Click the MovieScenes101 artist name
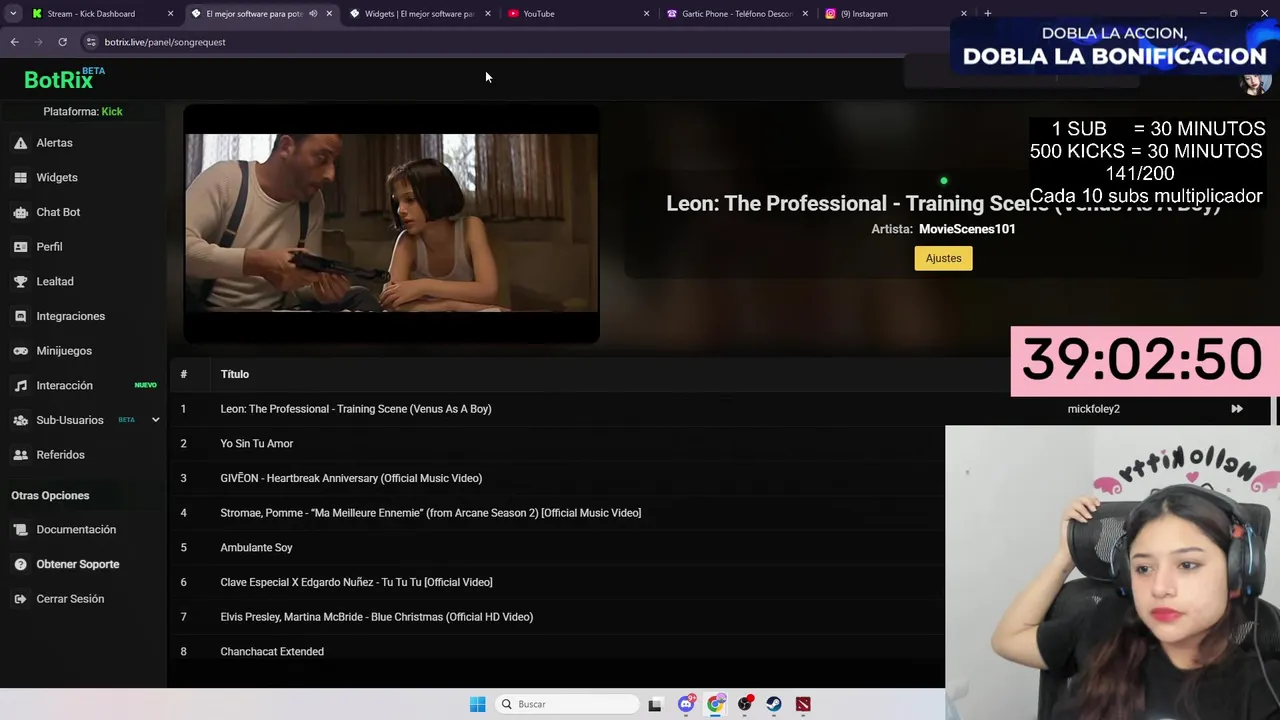The height and width of the screenshot is (720, 1280). point(967,229)
